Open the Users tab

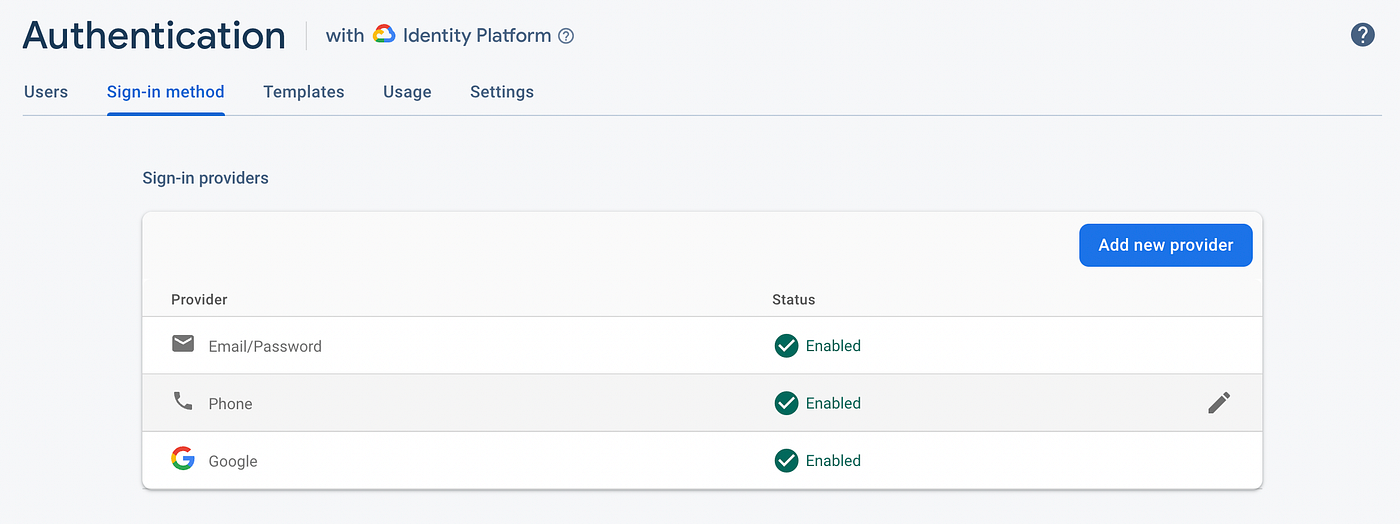point(46,92)
